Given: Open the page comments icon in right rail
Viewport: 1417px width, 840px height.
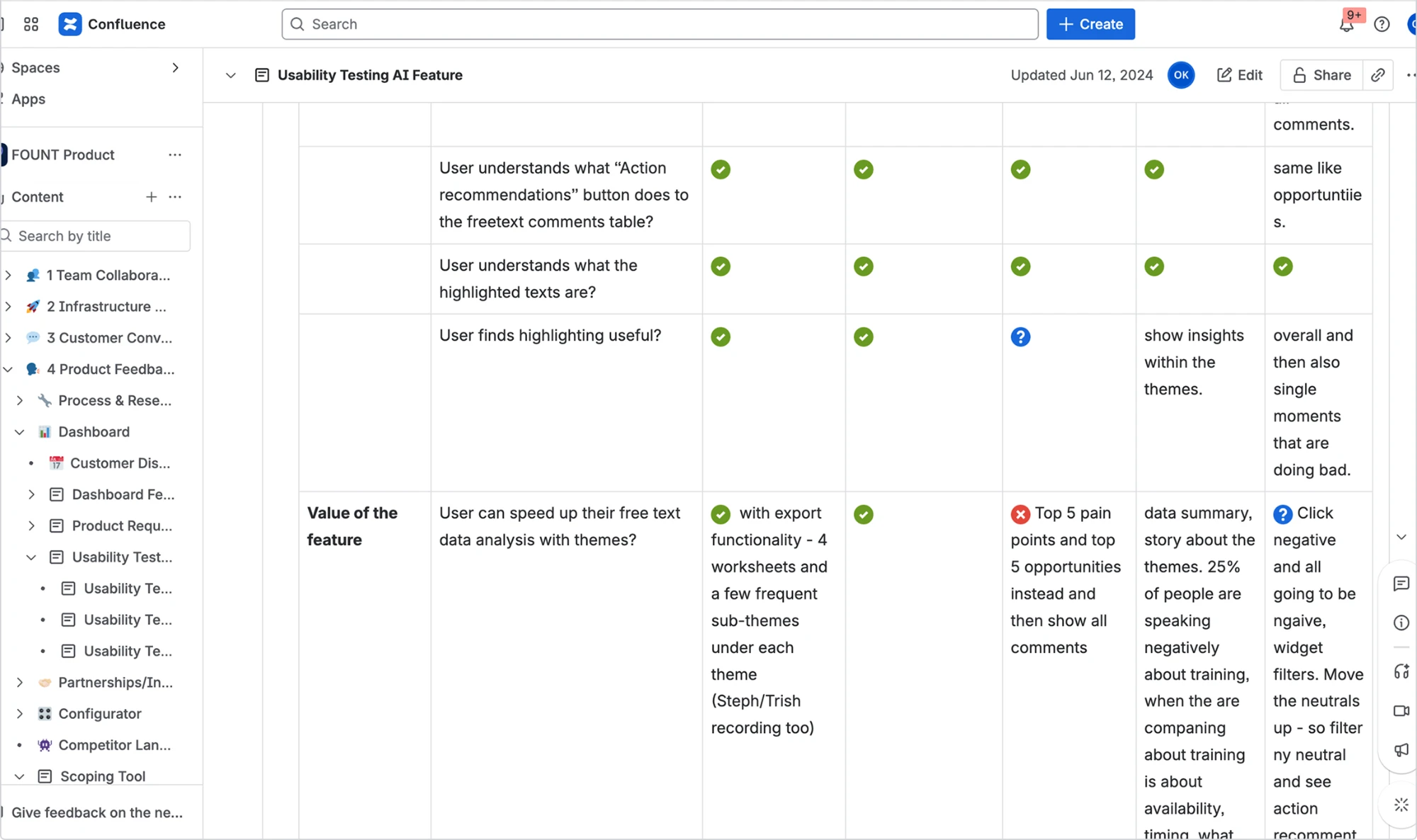Looking at the screenshot, I should 1401,584.
